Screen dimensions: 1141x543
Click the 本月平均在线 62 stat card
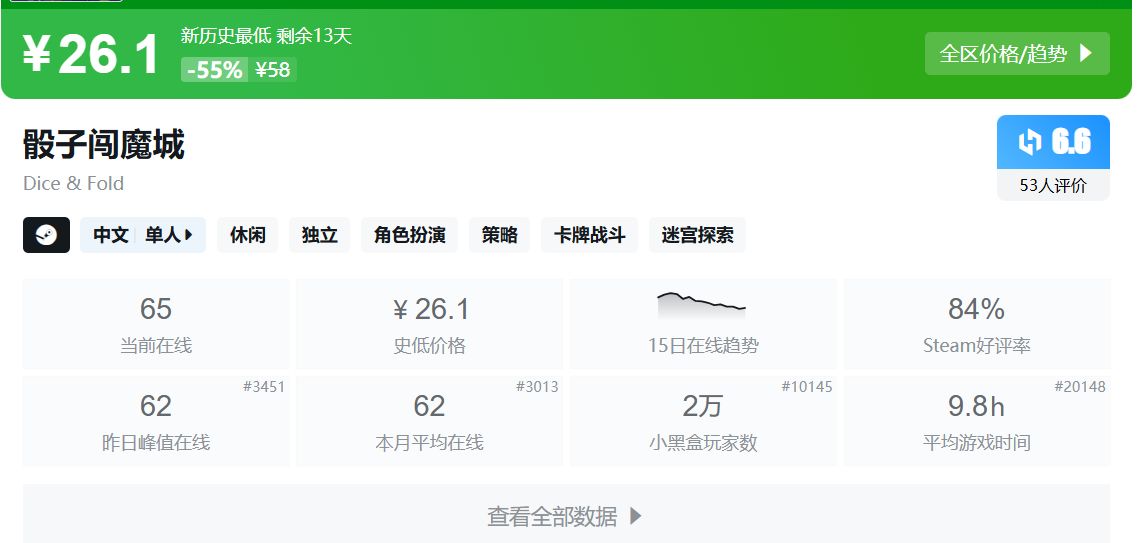click(429, 421)
